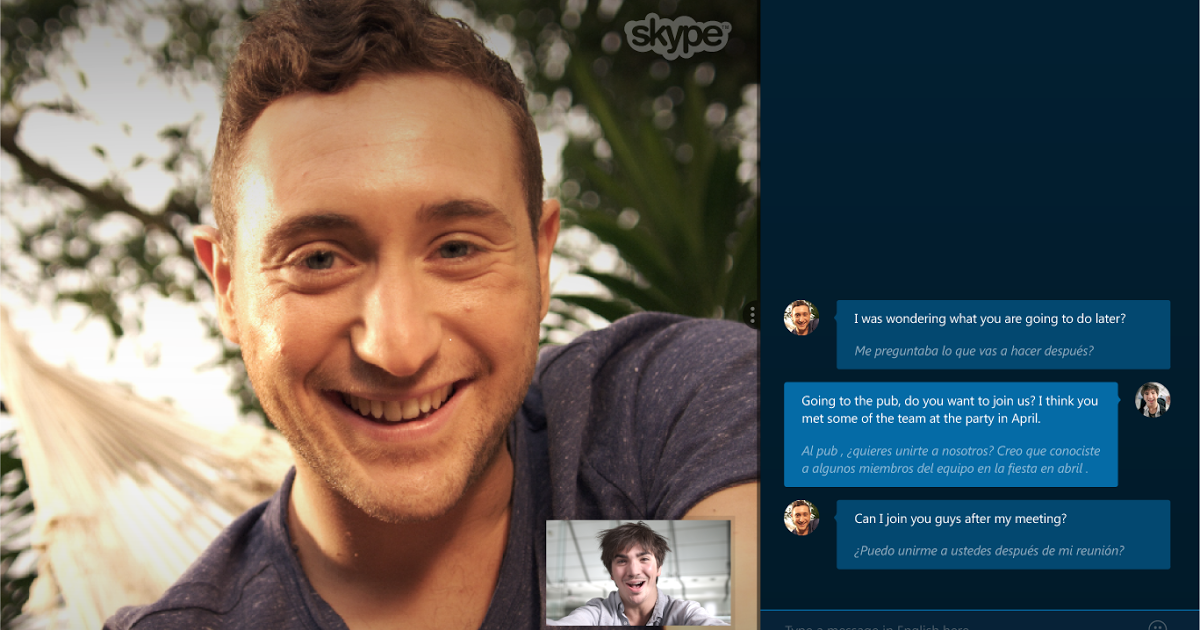Open the emoticon picker in the message box
This screenshot has height=630, width=1200.
(x=1157, y=627)
